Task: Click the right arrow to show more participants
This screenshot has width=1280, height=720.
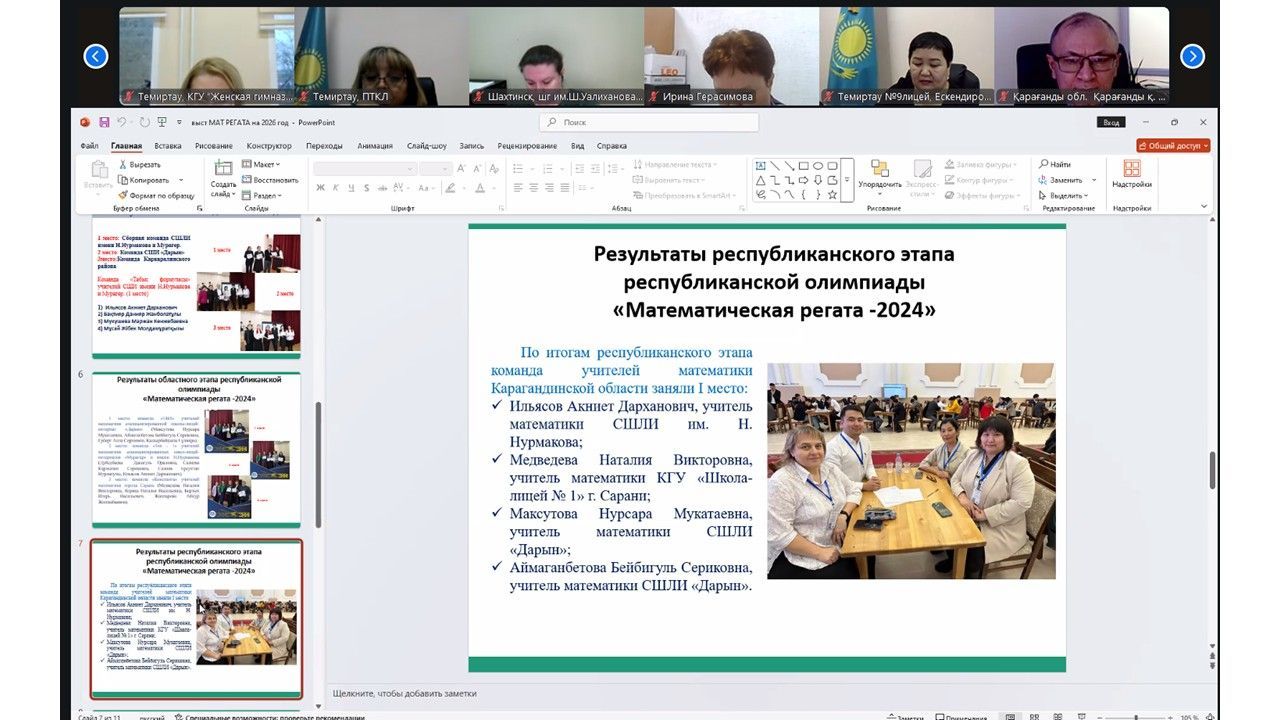Action: (x=1192, y=57)
